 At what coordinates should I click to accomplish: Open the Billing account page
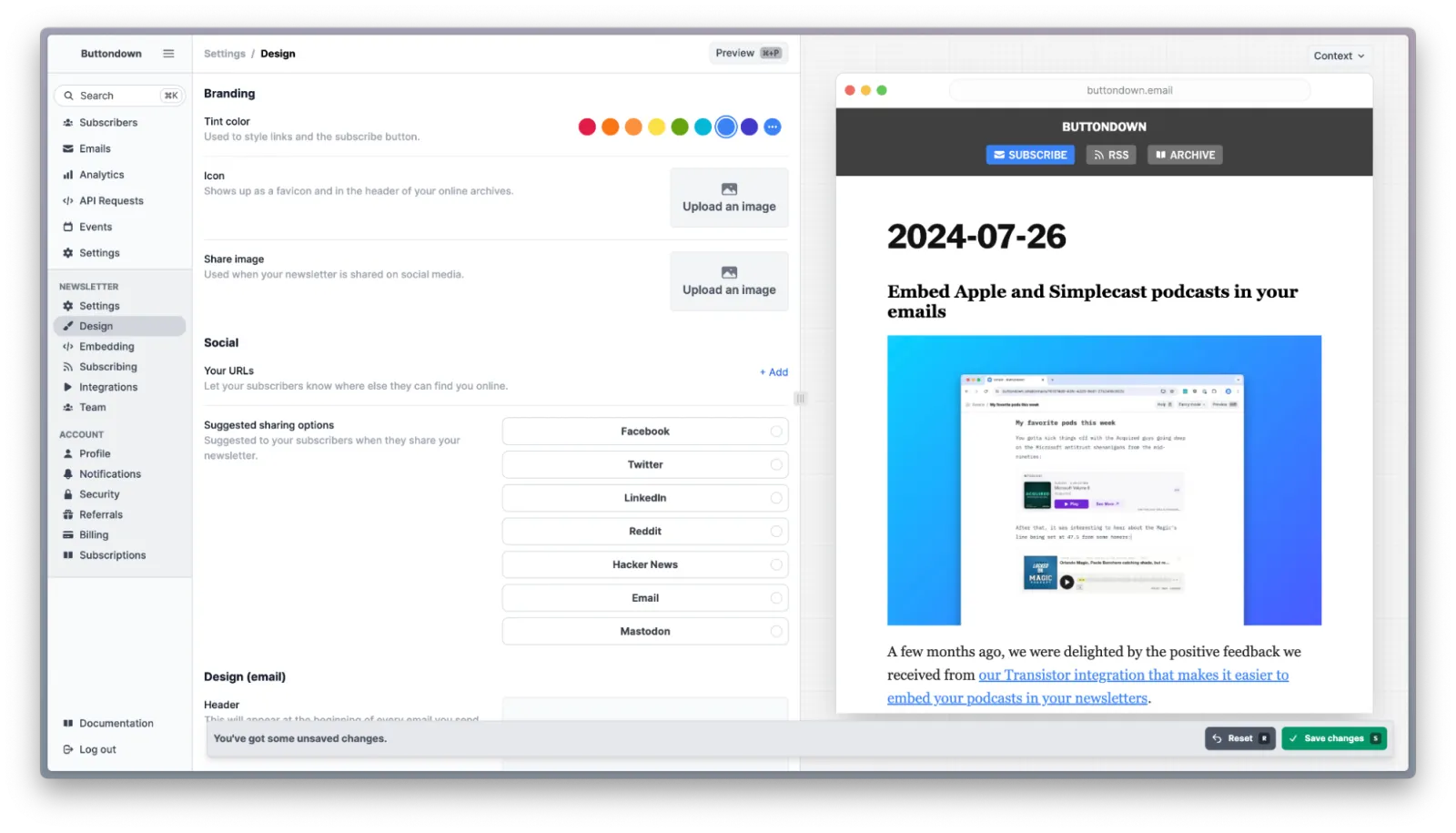coord(93,535)
